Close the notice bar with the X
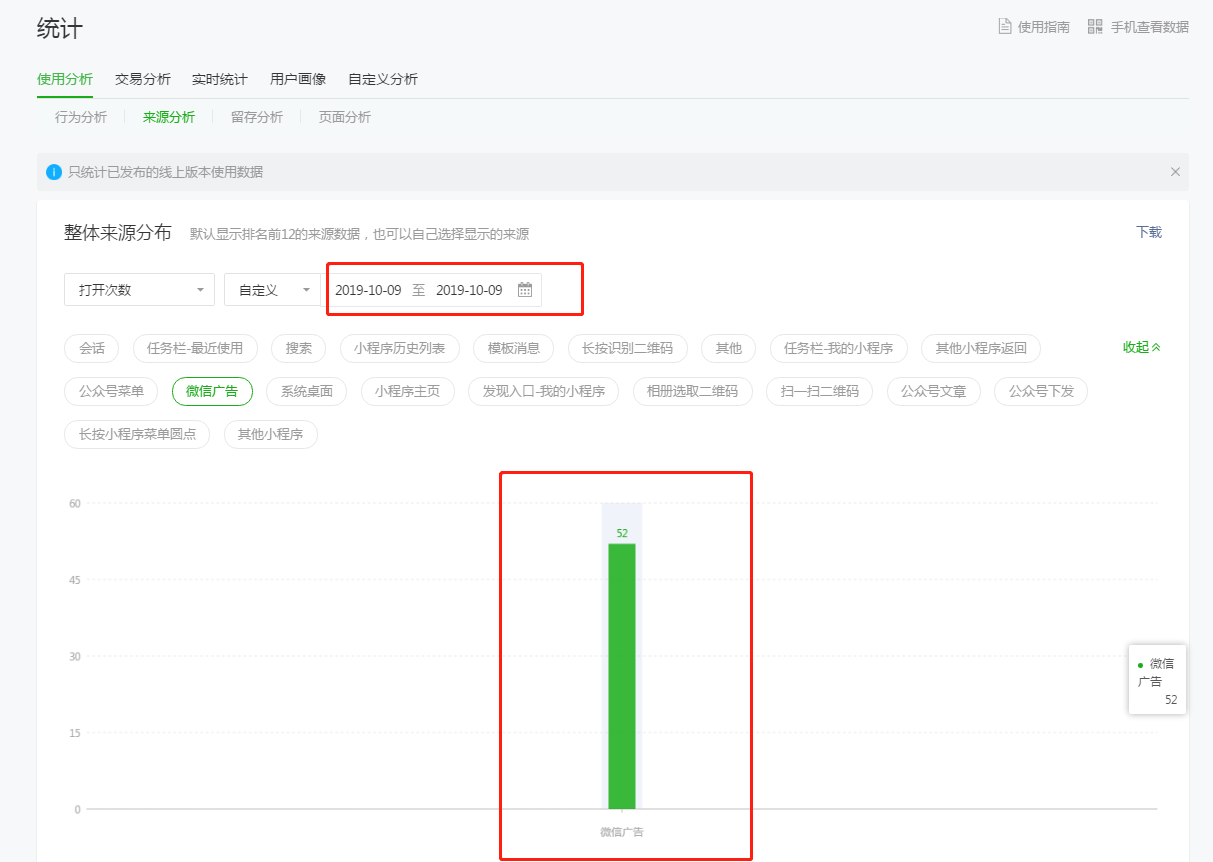Screen dimensions: 1213x862 coord(1176,172)
